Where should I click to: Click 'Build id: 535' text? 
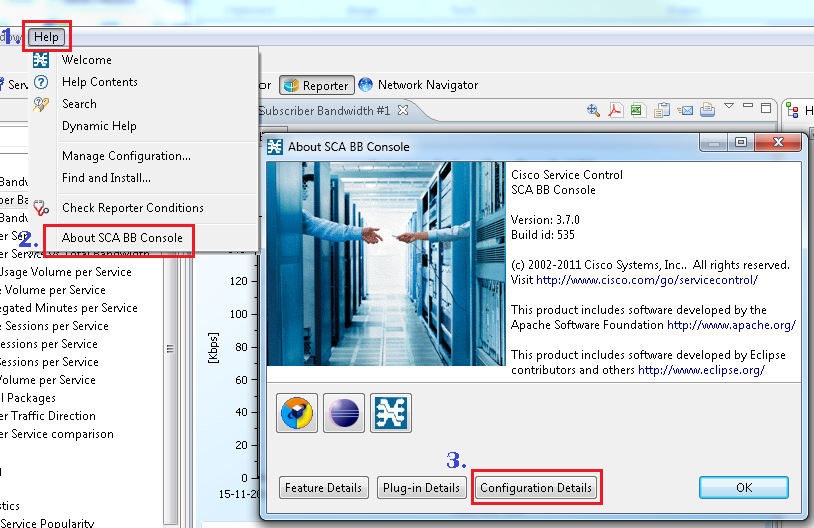pos(542,235)
